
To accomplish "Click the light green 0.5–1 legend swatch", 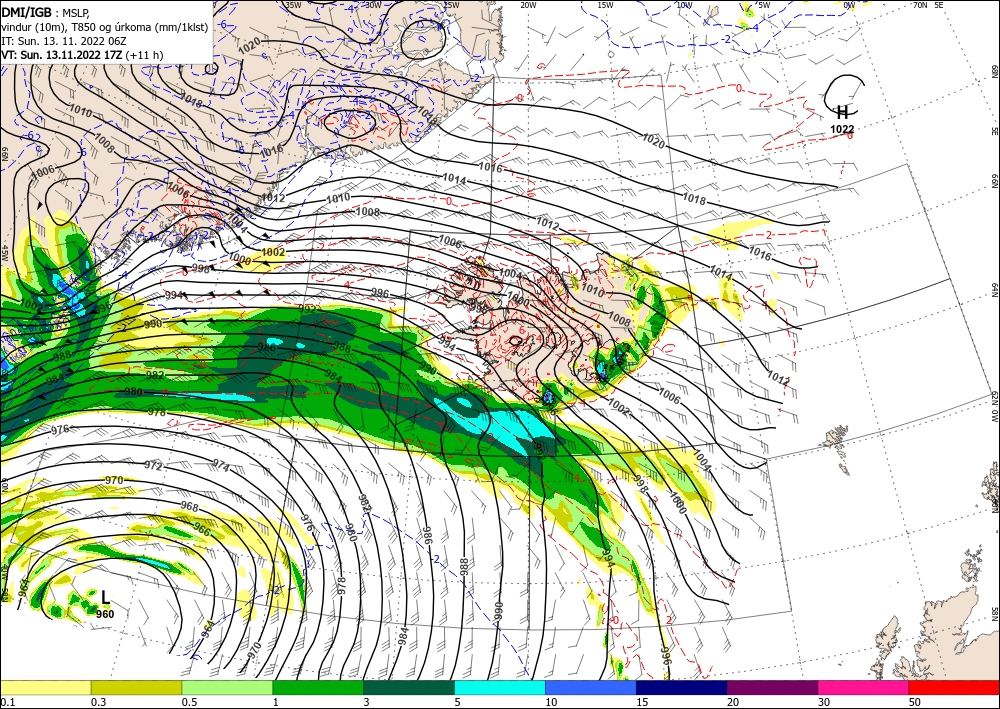I will click(227, 687).
